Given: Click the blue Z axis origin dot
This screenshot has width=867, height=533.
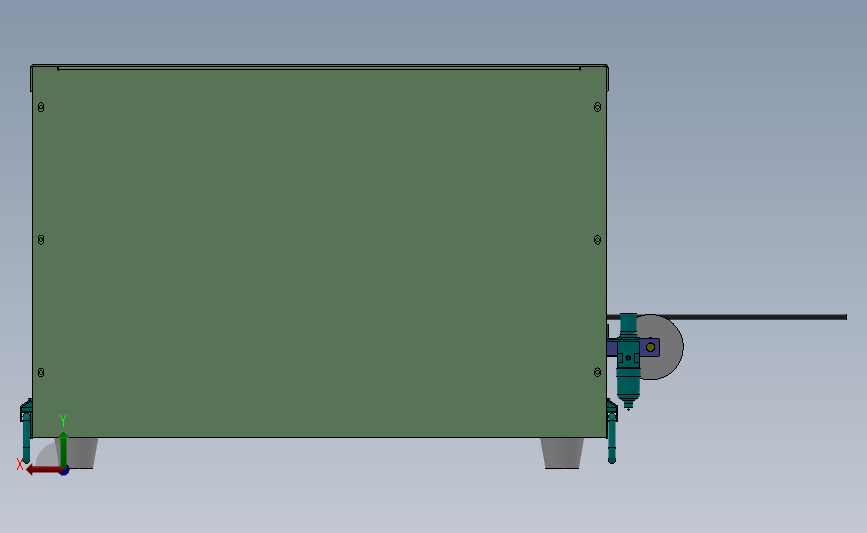Looking at the screenshot, I should [x=64, y=471].
